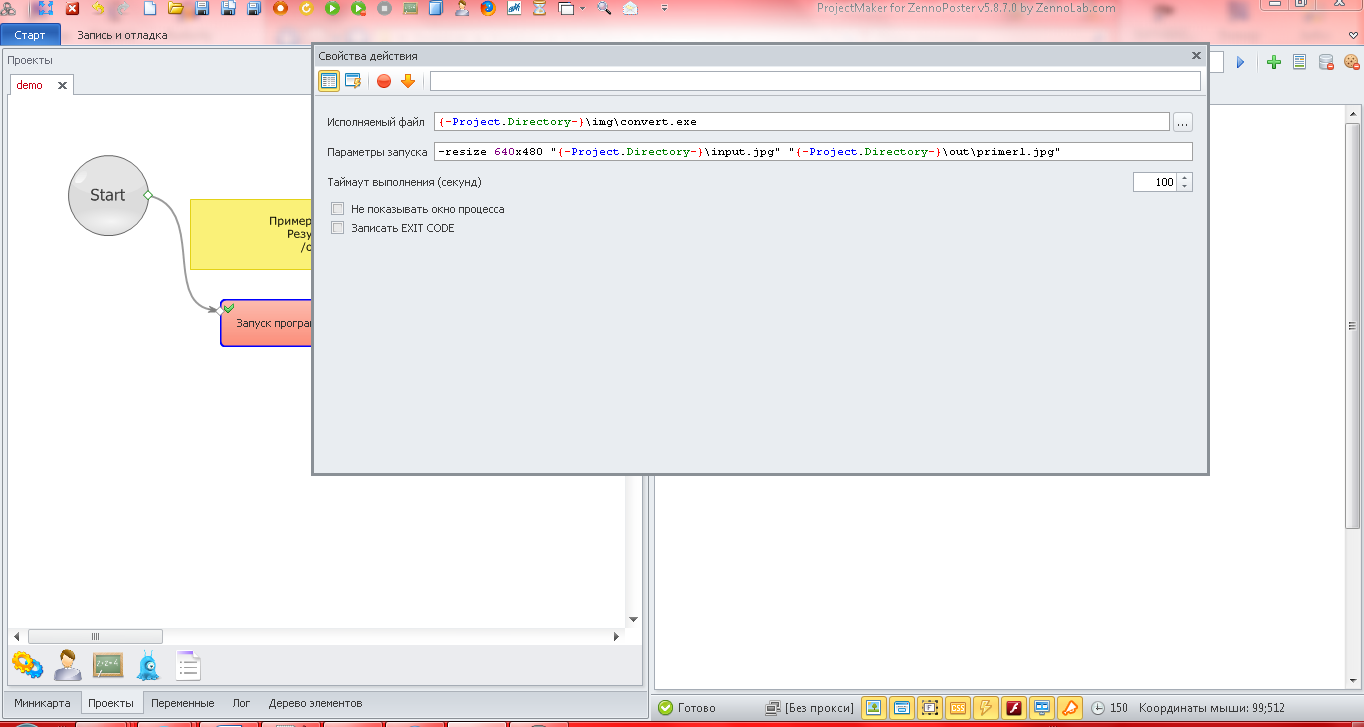The height and width of the screenshot is (727, 1364).
Task: Open the 'Дерево элементов' bottom tab
Action: point(315,703)
